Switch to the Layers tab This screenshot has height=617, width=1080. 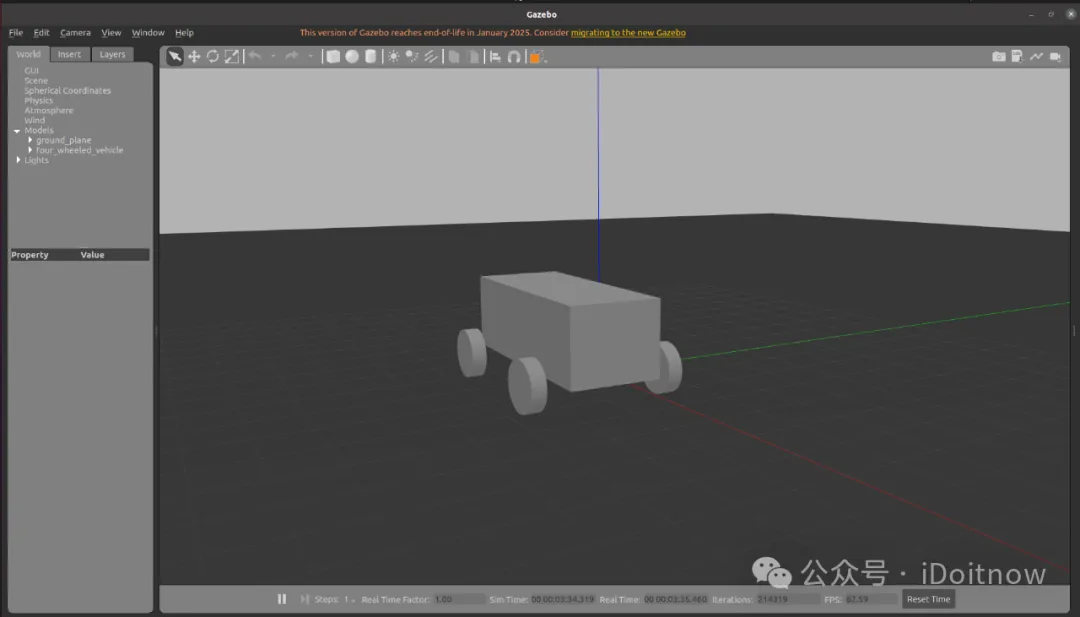click(112, 54)
